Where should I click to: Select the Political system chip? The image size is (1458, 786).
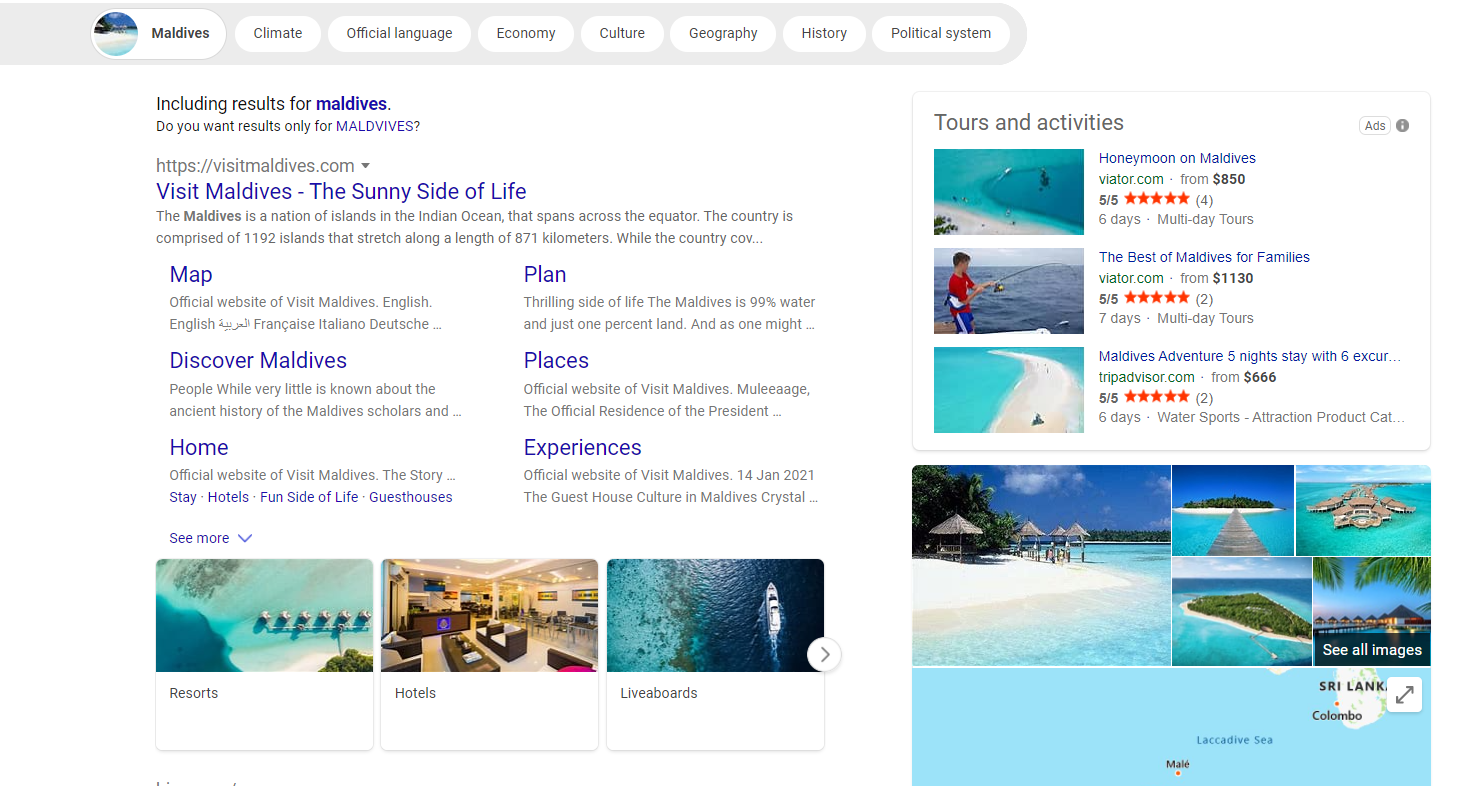(941, 33)
